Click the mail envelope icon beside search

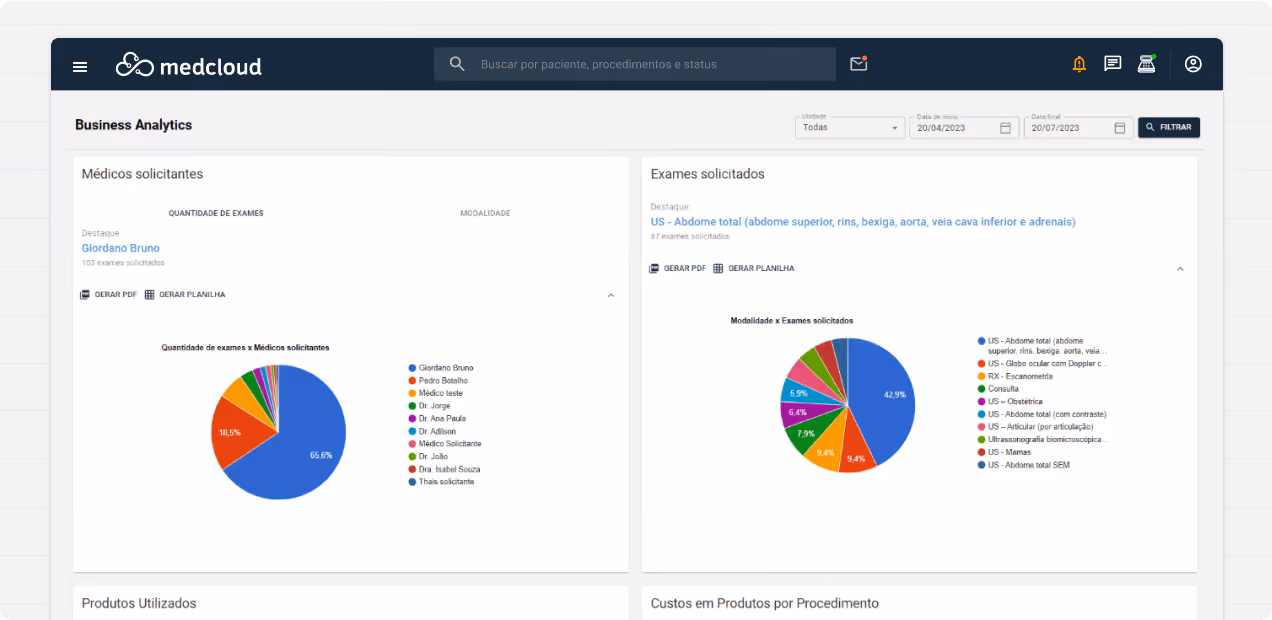coord(858,63)
